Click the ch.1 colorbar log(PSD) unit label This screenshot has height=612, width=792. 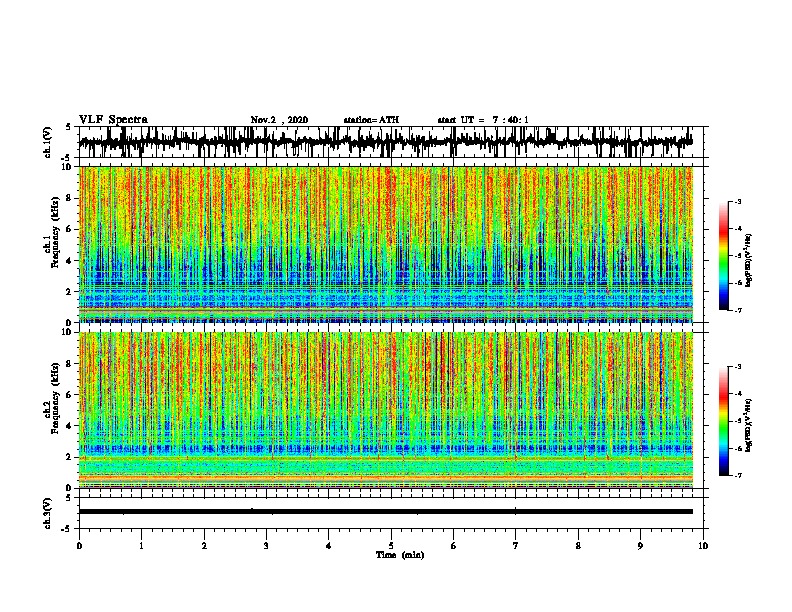[749, 260]
